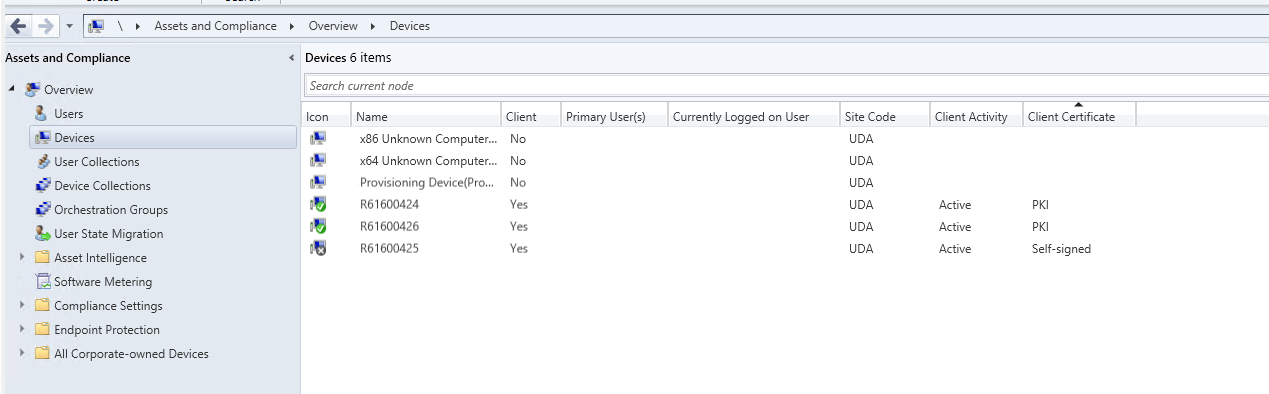Screen dimensions: 1269x394
Task: Click the Software Metering icon
Action: (x=42, y=282)
